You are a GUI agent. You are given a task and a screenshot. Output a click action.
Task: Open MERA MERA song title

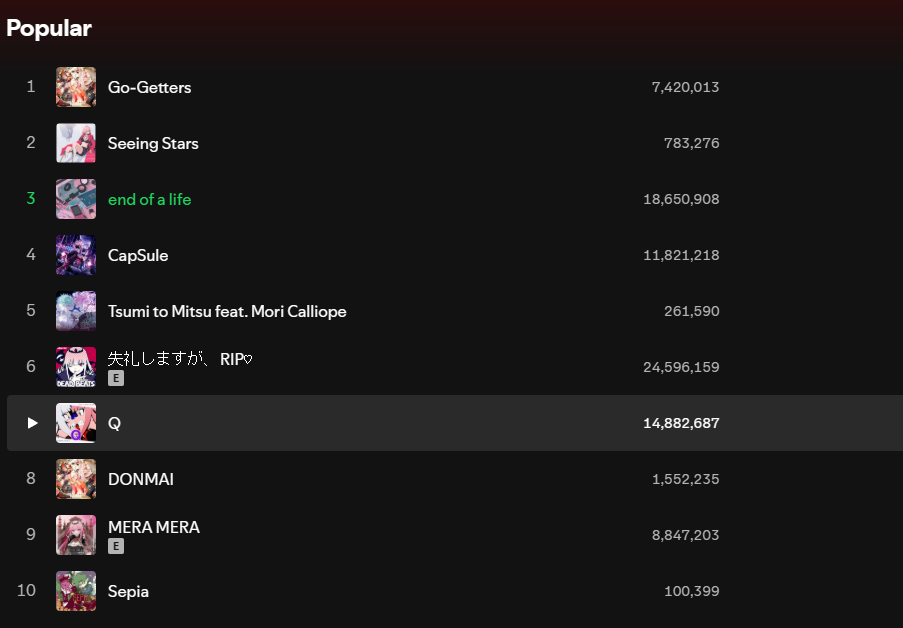[154, 527]
